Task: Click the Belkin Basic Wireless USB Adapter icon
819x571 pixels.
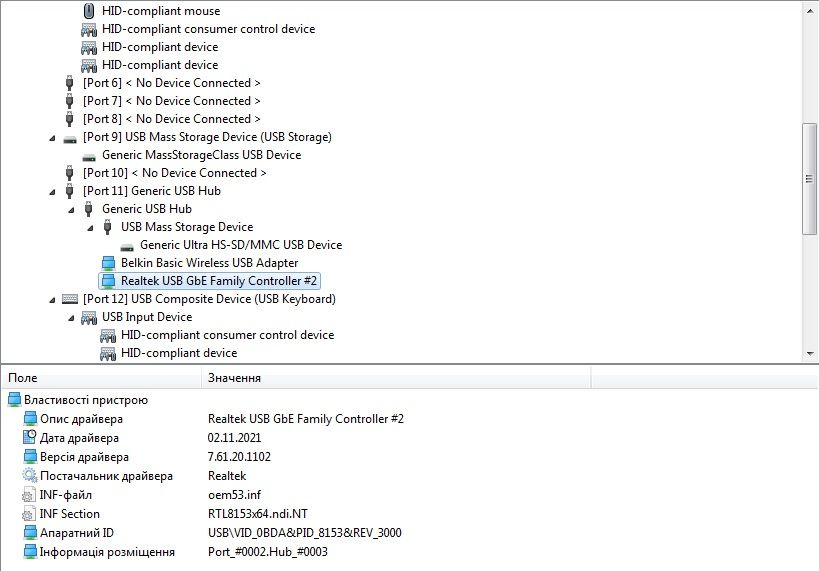Action: coord(108,263)
